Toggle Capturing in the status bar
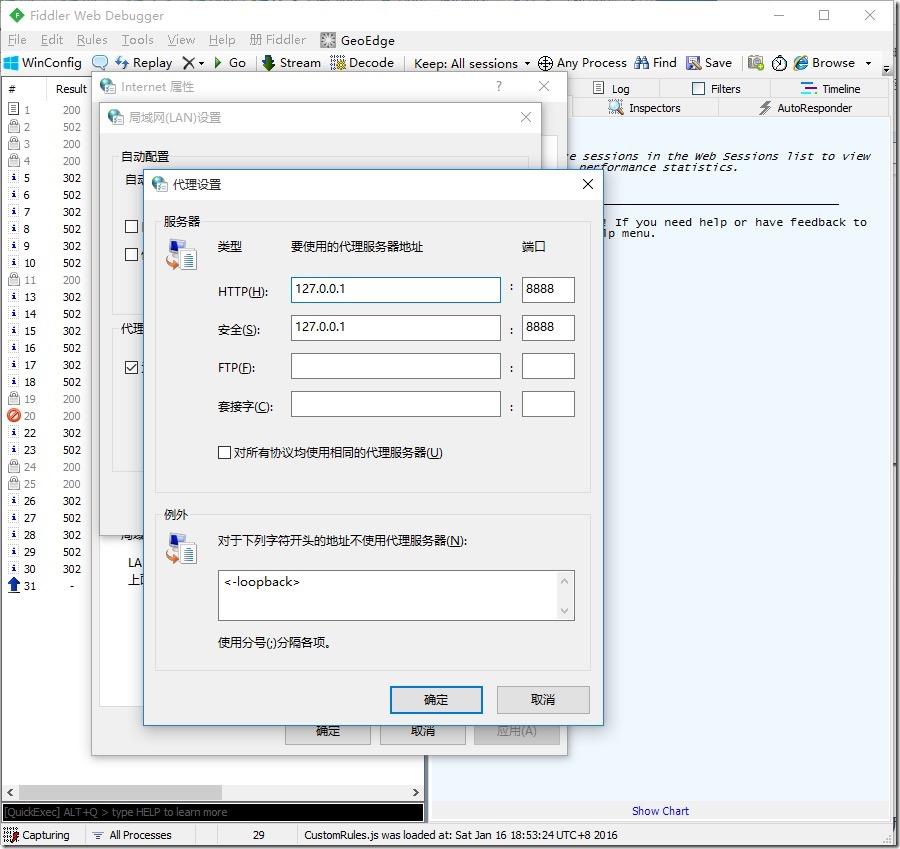Viewport: 900px width, 849px height. click(x=37, y=835)
